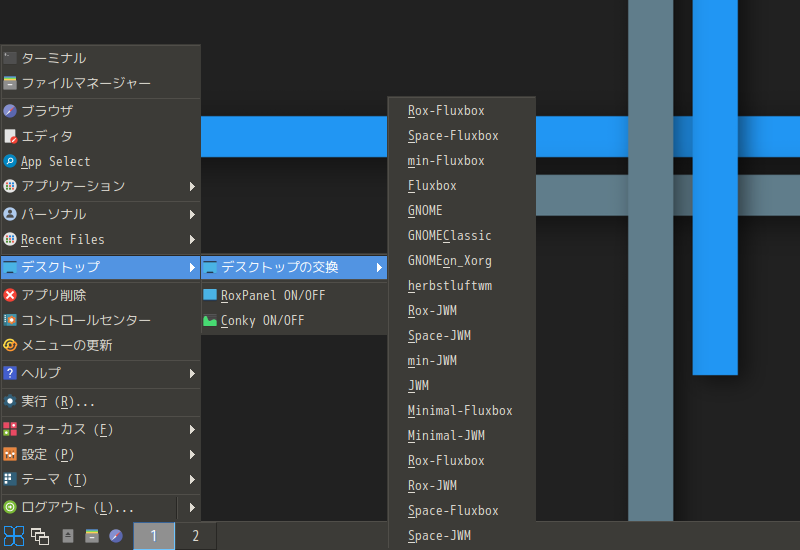Expand the フォーカス (F) submenu arrow
Image resolution: width=800 pixels, height=550 pixels.
(192, 430)
